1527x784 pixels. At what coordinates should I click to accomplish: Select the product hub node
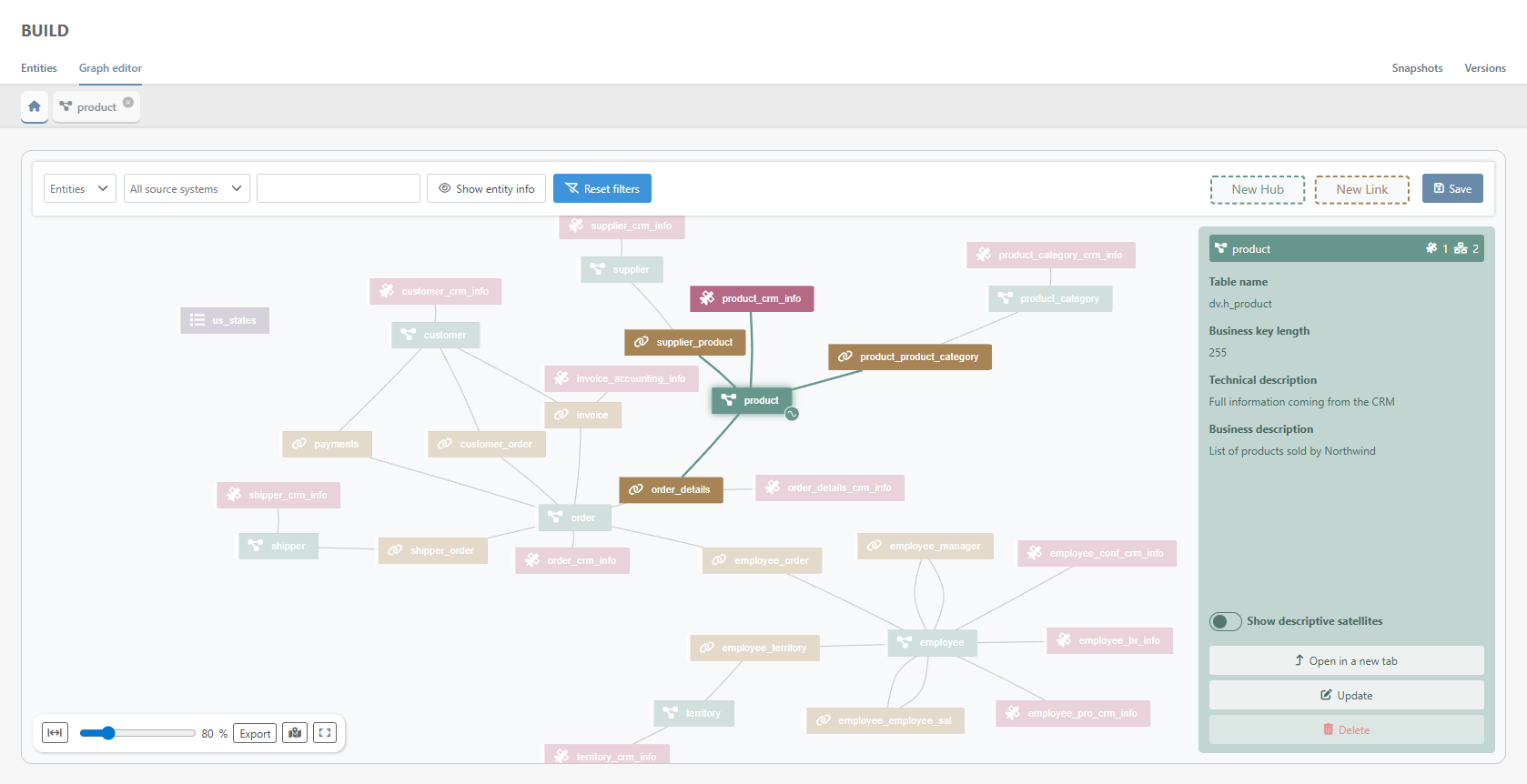point(752,400)
